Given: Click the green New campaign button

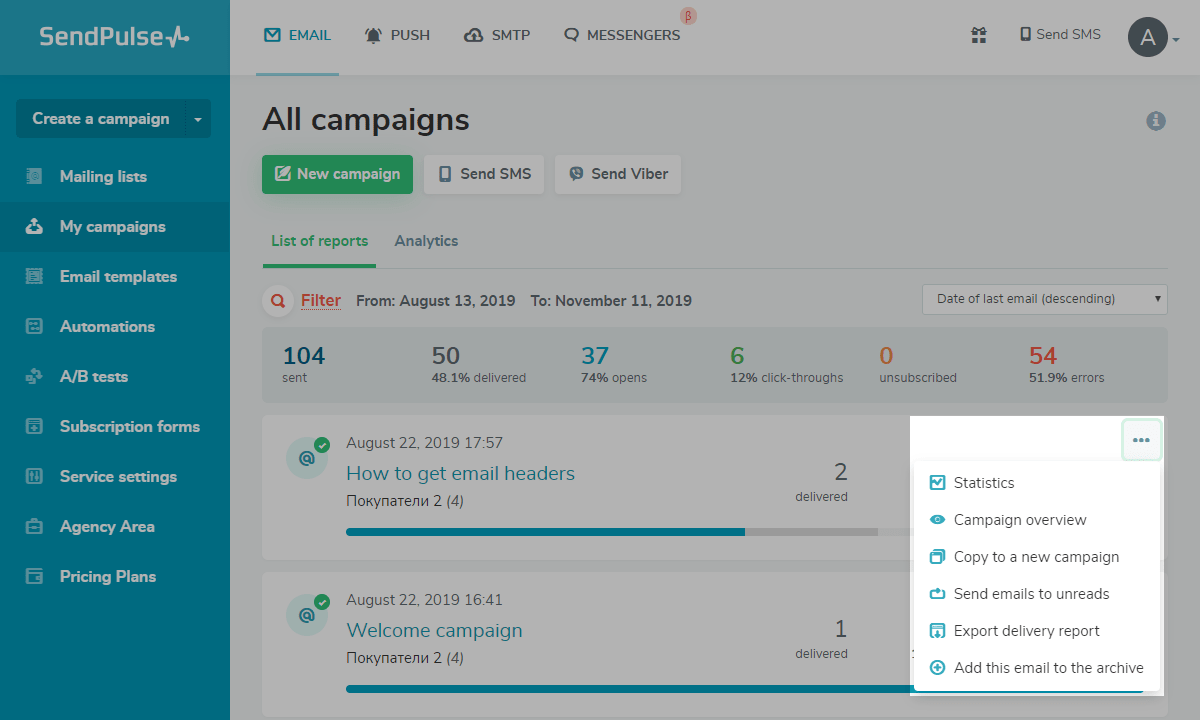Looking at the screenshot, I should pos(337,174).
